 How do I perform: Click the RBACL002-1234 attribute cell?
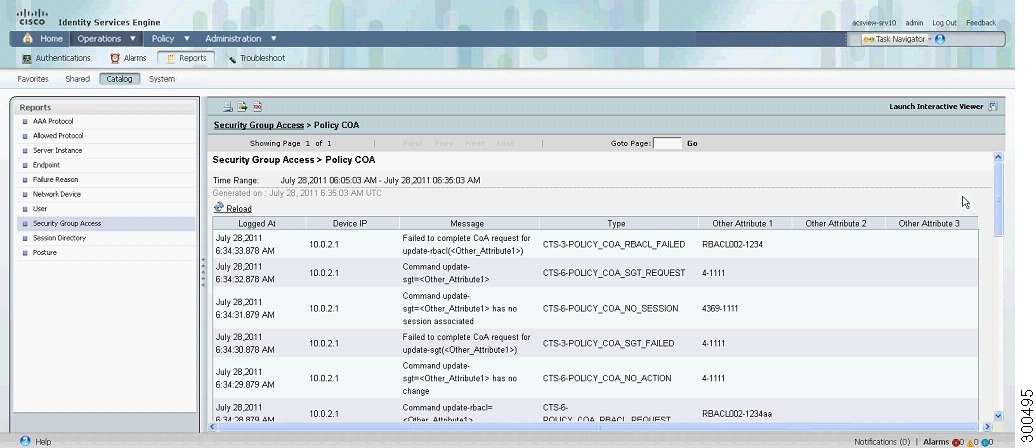pyautogui.click(x=732, y=245)
